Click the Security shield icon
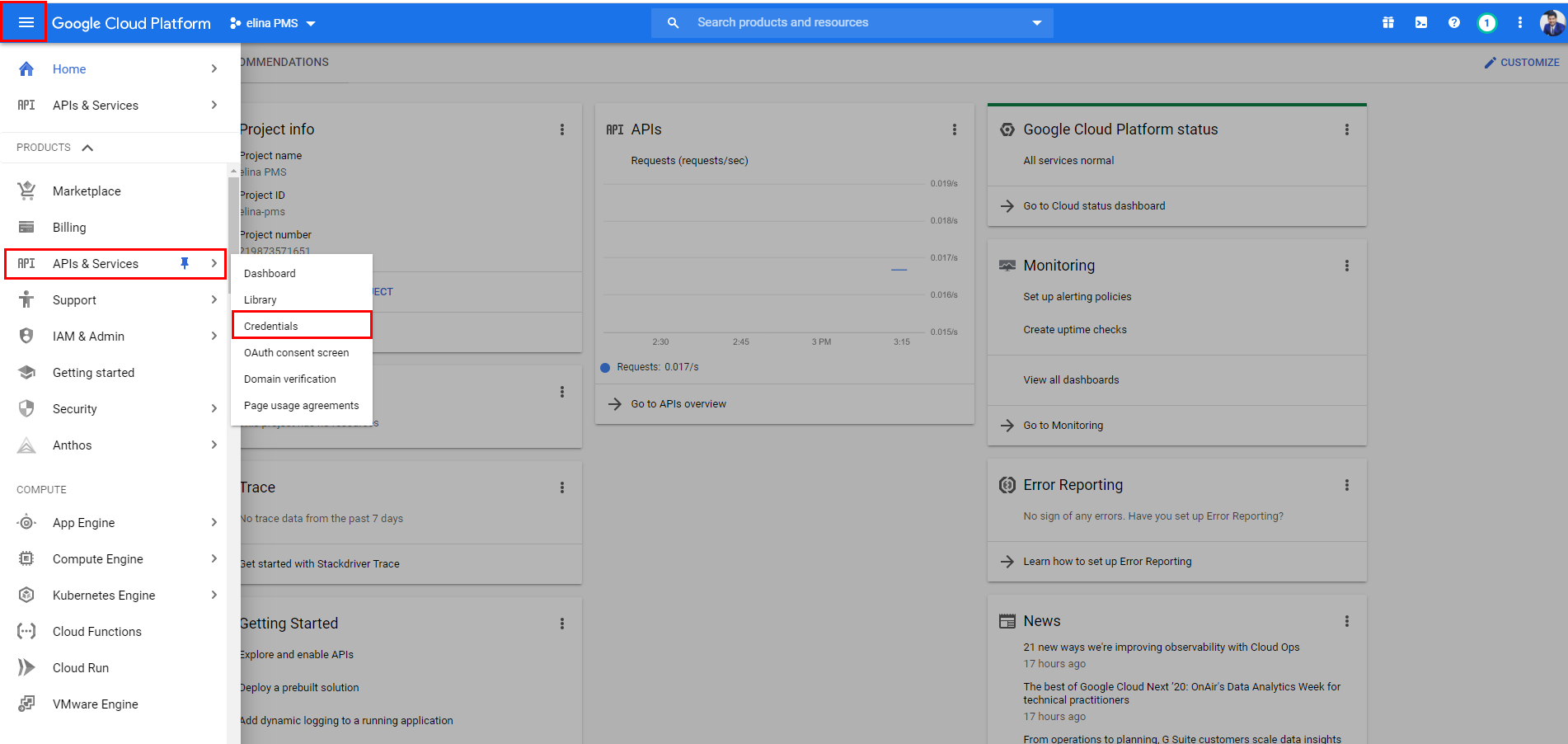1568x744 pixels. [26, 408]
